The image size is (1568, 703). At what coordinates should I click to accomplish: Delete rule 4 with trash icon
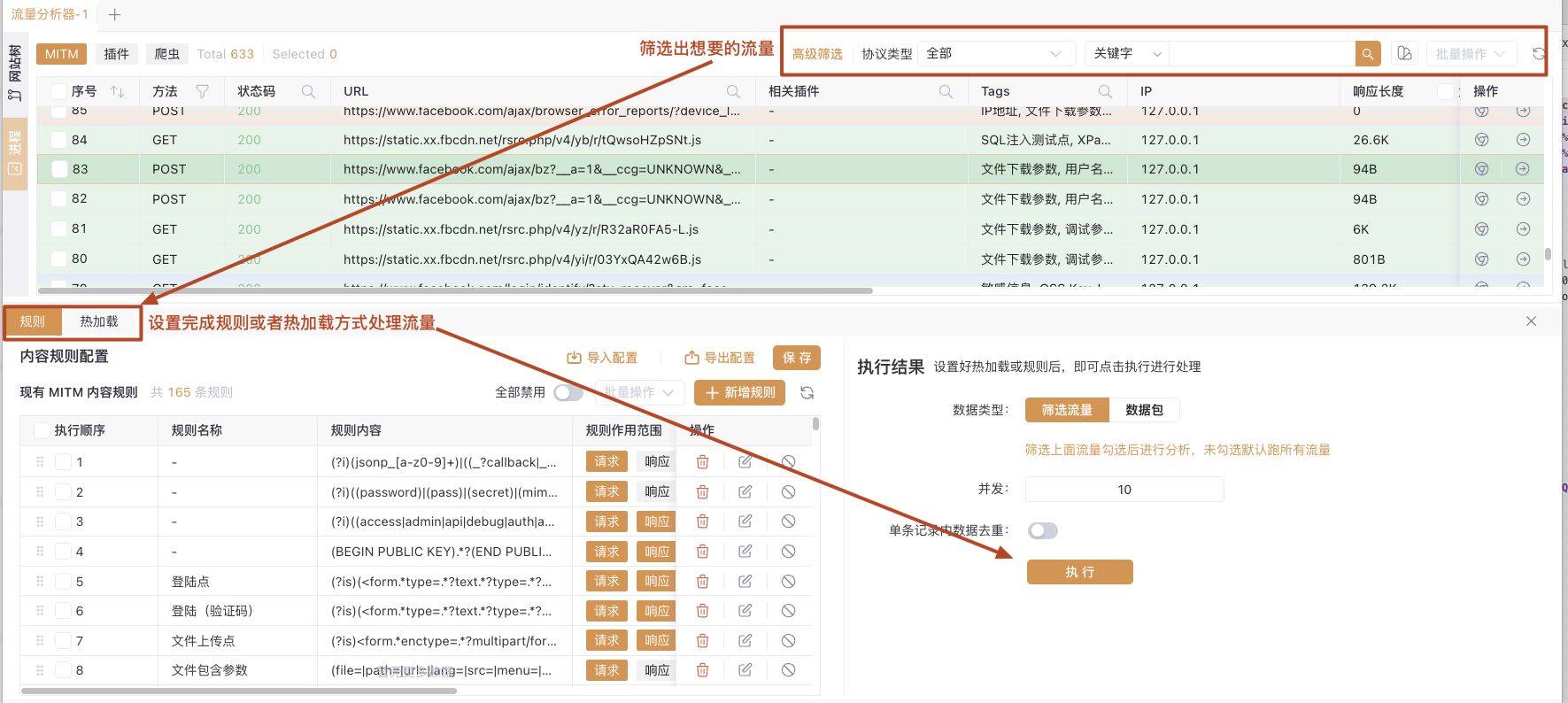tap(702, 552)
